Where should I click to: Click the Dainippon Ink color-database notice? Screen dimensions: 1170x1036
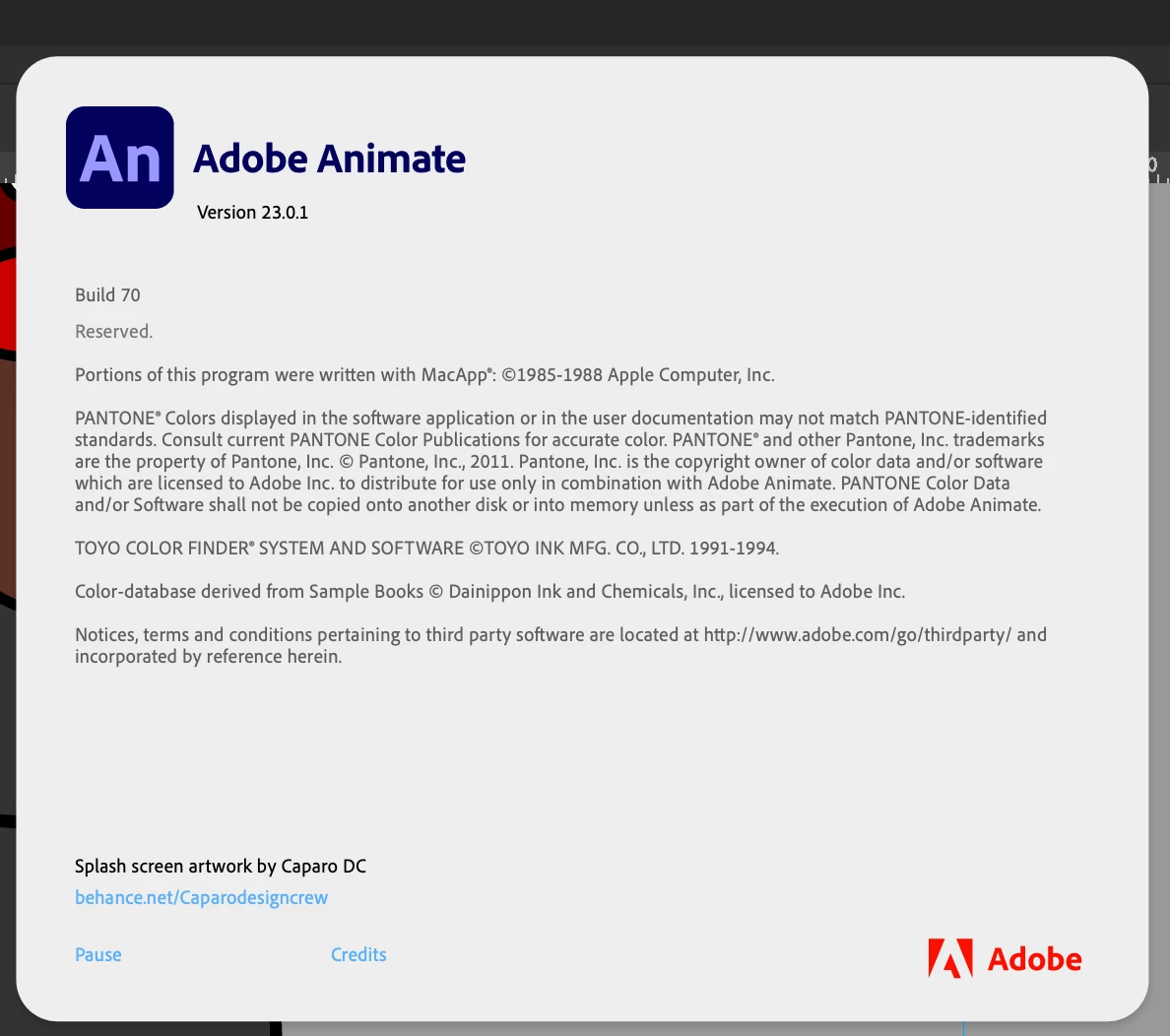point(489,591)
